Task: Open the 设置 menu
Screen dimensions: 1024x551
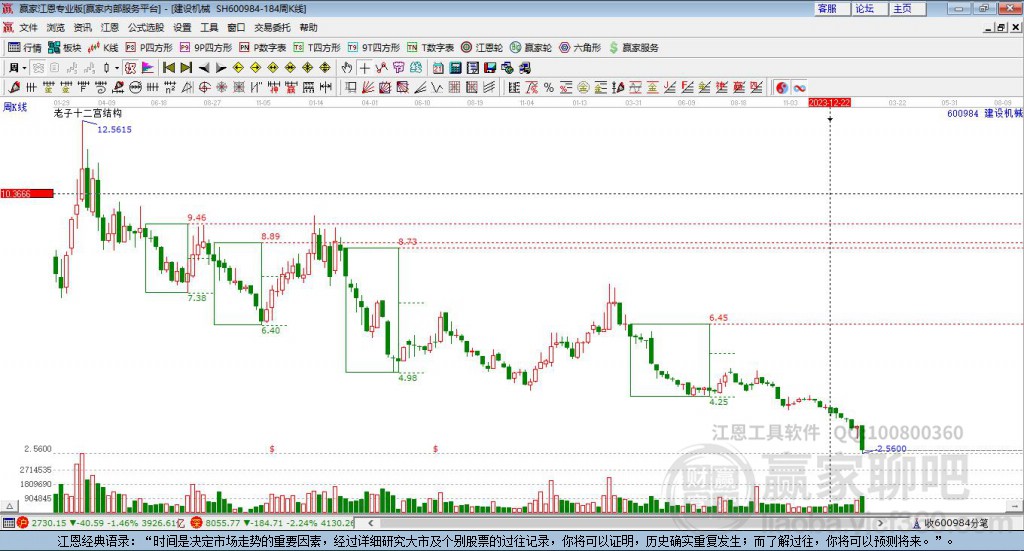Action: [182, 27]
